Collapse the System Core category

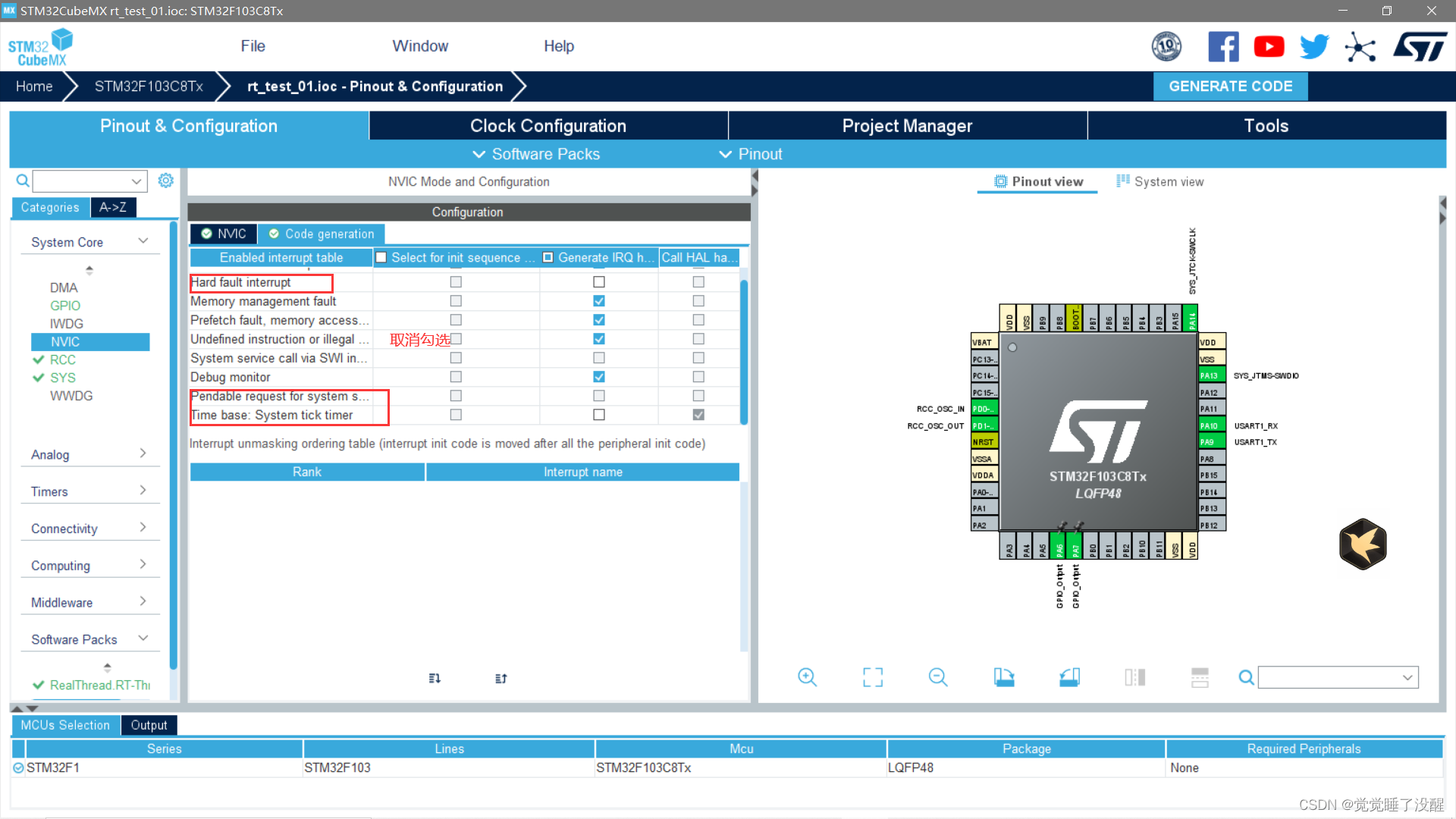coord(143,241)
